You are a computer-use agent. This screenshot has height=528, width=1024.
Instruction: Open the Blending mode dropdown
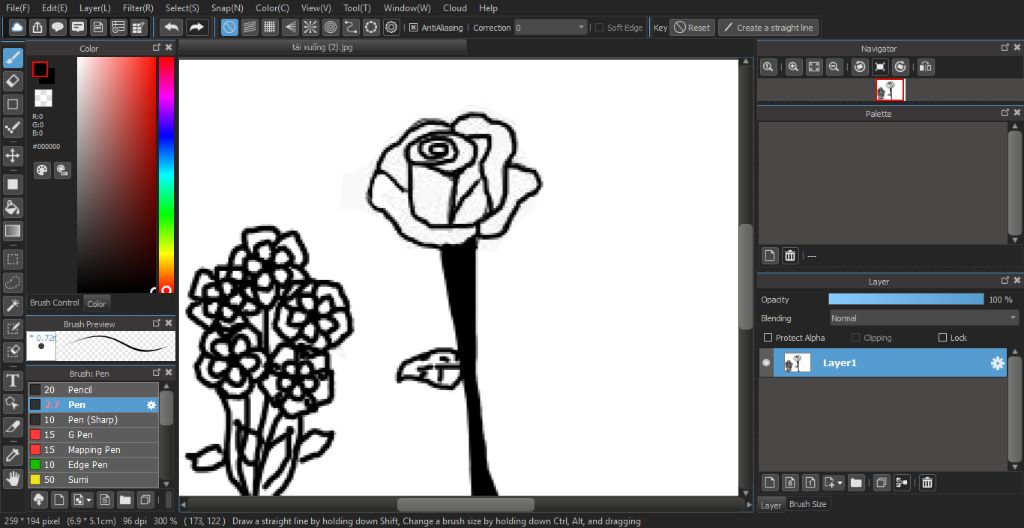[x=923, y=318]
